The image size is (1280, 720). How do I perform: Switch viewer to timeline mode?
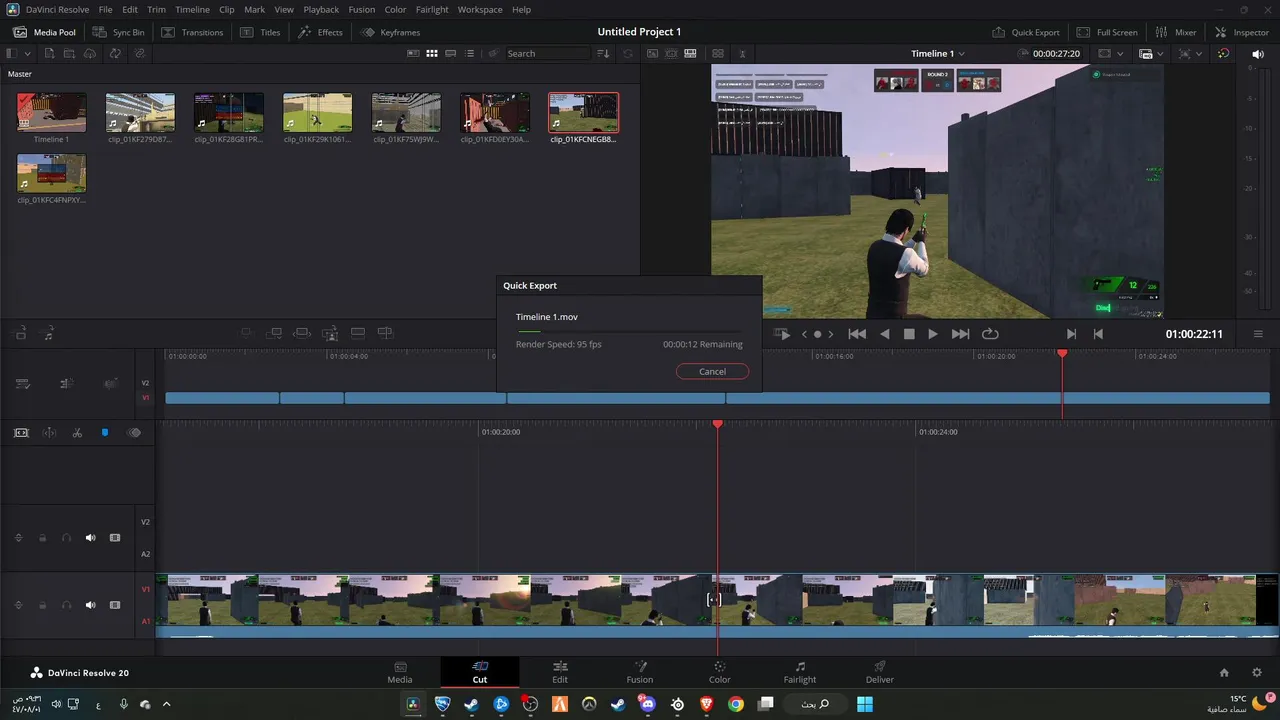coord(690,53)
